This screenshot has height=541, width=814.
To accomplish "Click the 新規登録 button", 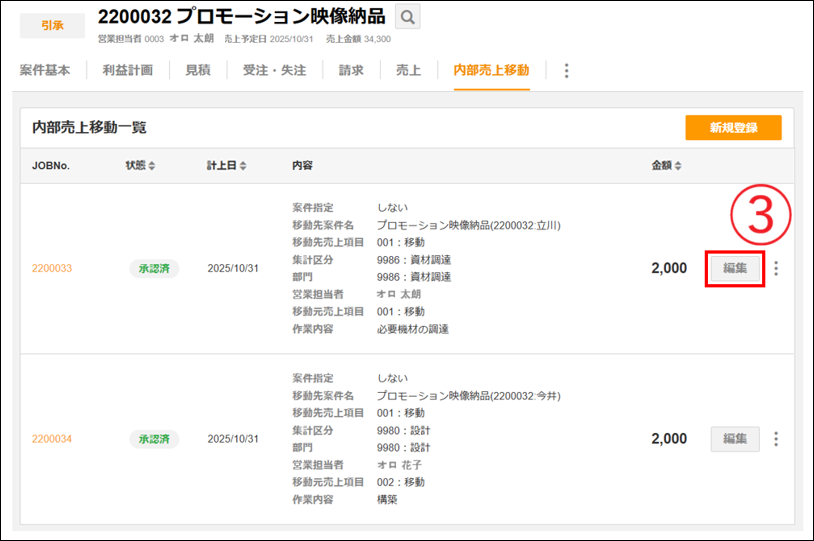I will pyautogui.click(x=734, y=128).
